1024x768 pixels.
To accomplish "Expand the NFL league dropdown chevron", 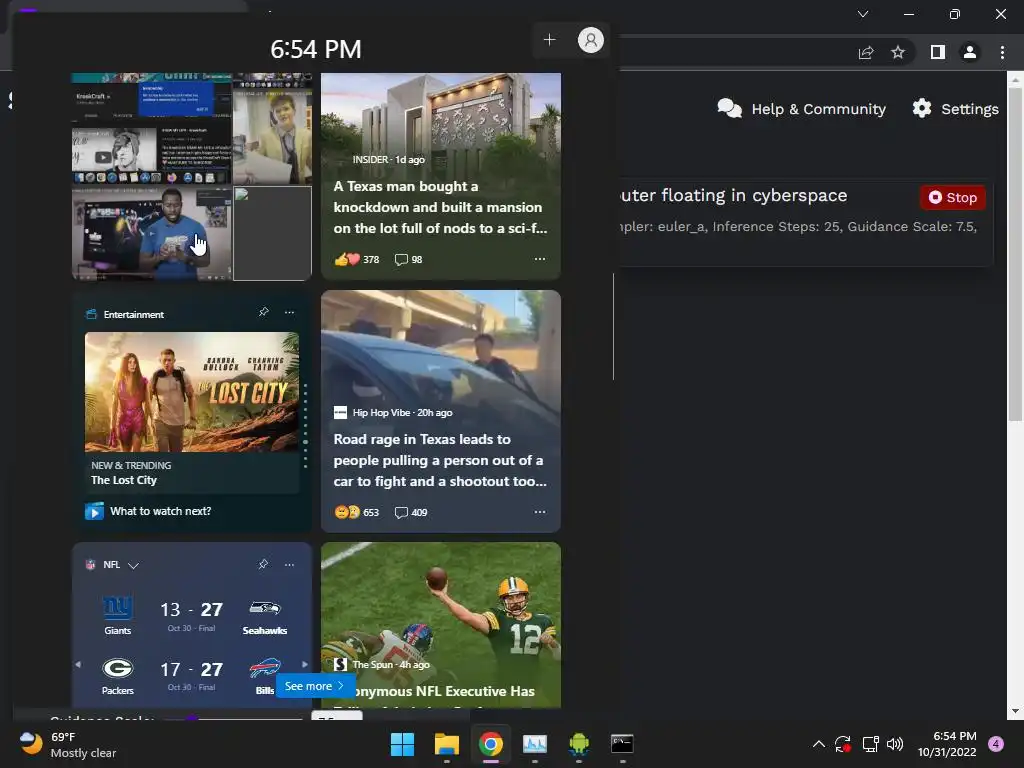I will (x=133, y=565).
